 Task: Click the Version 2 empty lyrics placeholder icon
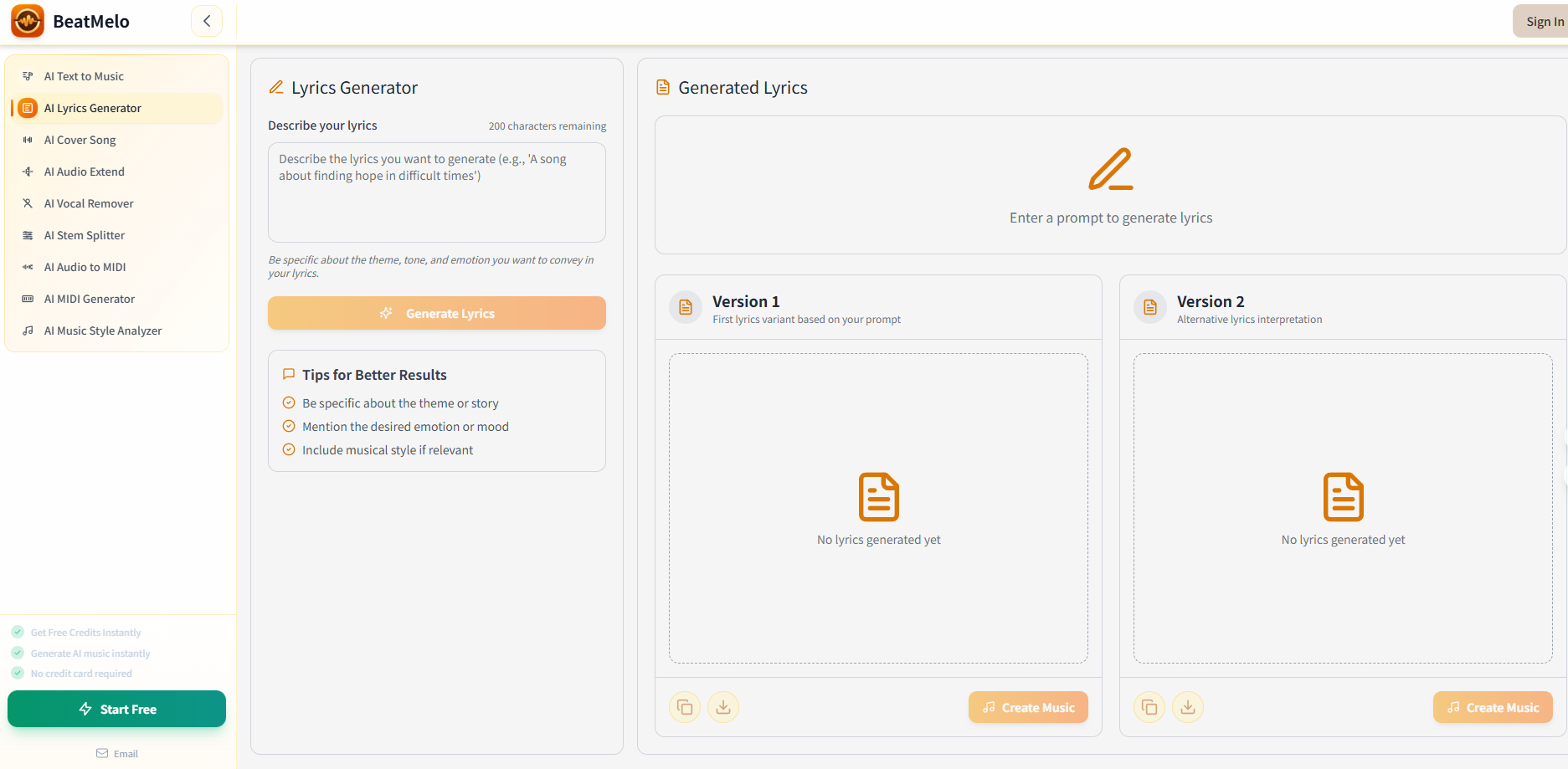(x=1344, y=497)
